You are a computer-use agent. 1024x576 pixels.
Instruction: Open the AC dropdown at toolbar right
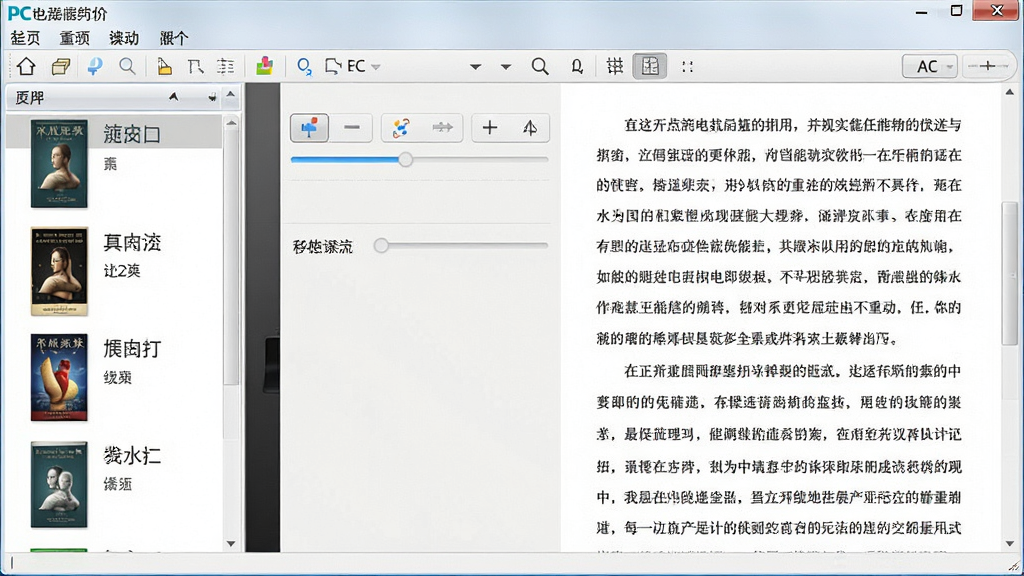930,66
